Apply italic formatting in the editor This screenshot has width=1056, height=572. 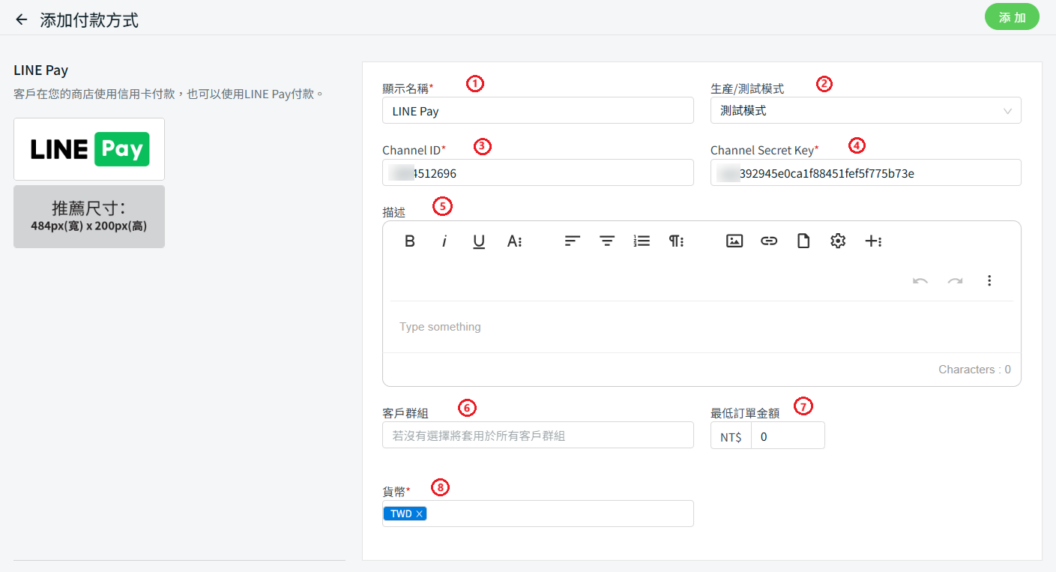click(x=444, y=241)
